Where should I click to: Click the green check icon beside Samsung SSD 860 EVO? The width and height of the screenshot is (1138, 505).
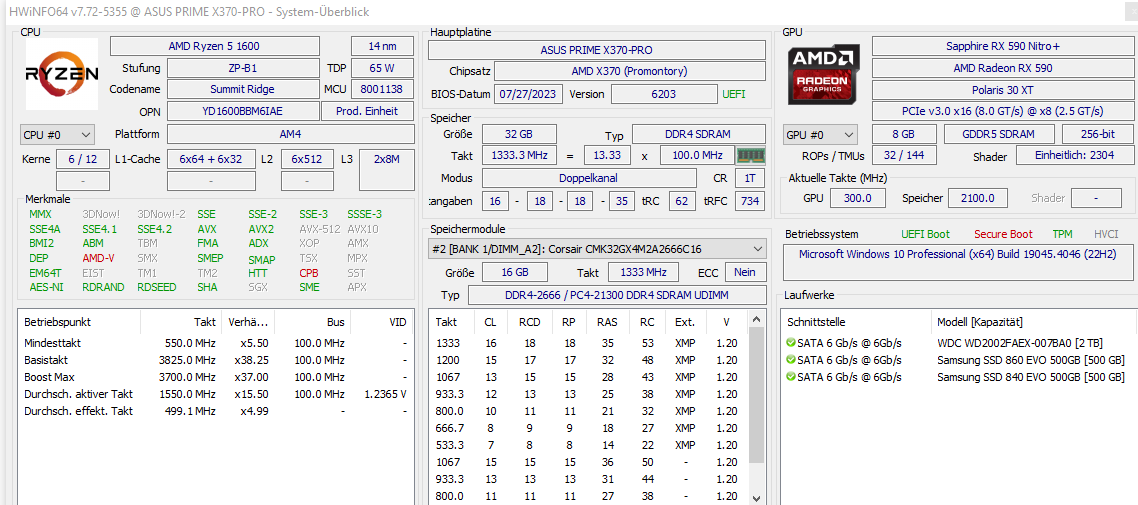coord(790,360)
